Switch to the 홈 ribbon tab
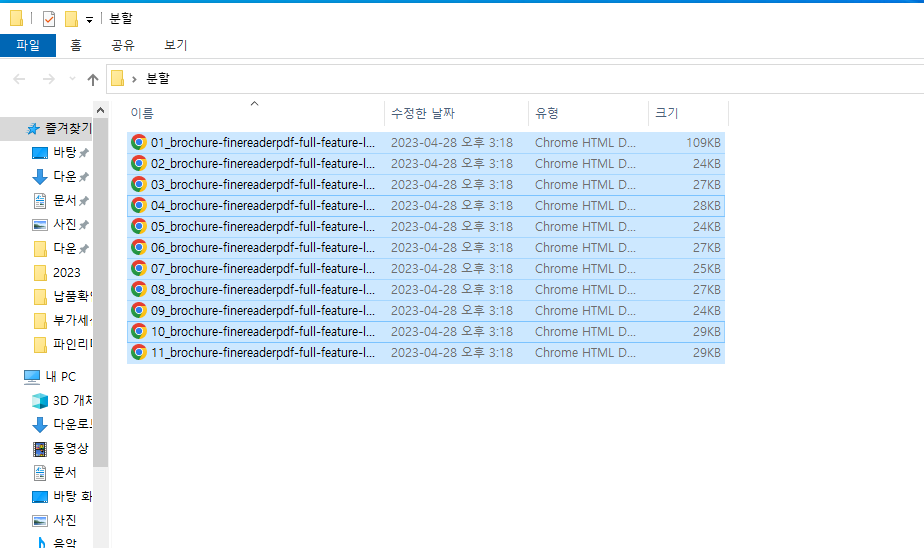This screenshot has width=924, height=548. coord(76,45)
